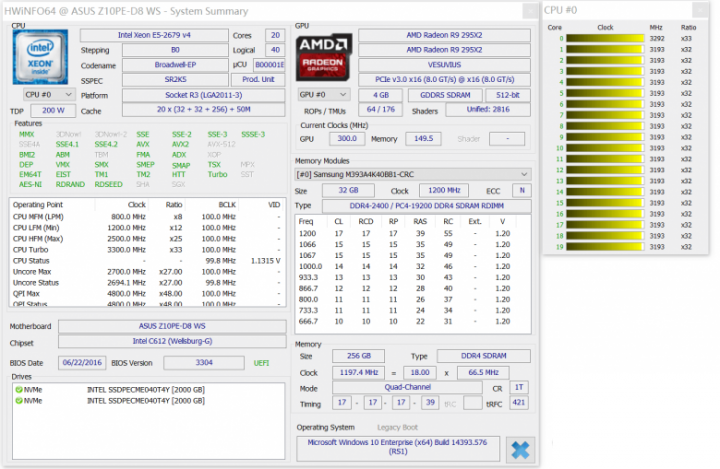Click the ASUS Z10PE-D8 WS motherboard field
The height and width of the screenshot is (469, 720).
pos(172,326)
